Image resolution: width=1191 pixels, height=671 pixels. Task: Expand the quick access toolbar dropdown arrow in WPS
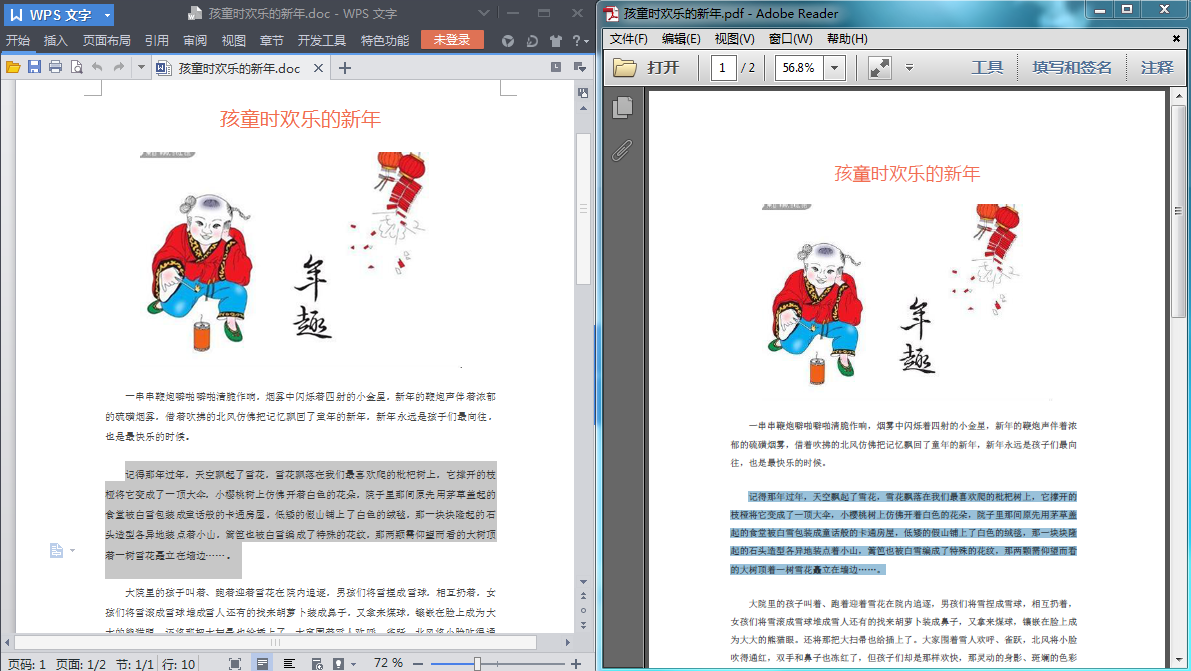(141, 67)
